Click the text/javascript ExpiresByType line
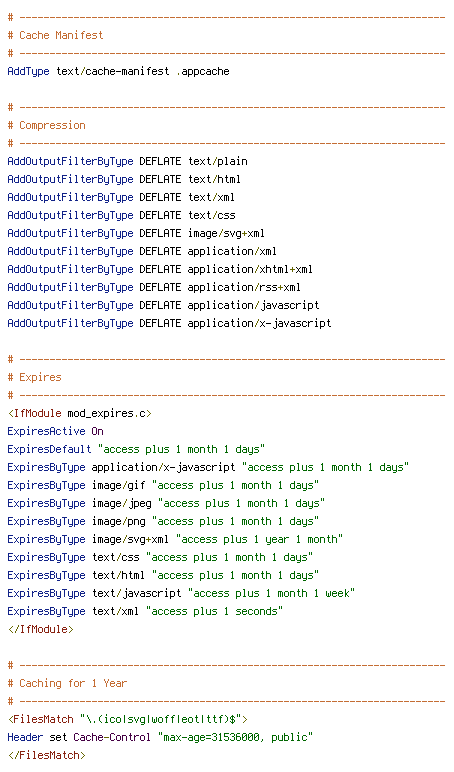Image resolution: width=454 pixels, height=772 pixels. (181, 594)
